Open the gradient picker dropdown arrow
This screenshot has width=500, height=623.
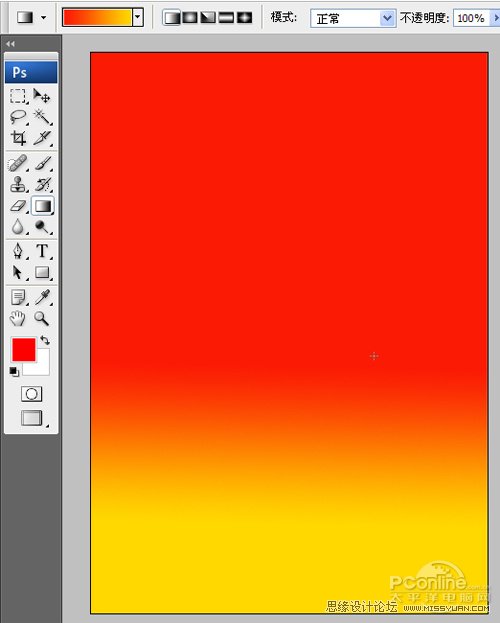coord(138,17)
